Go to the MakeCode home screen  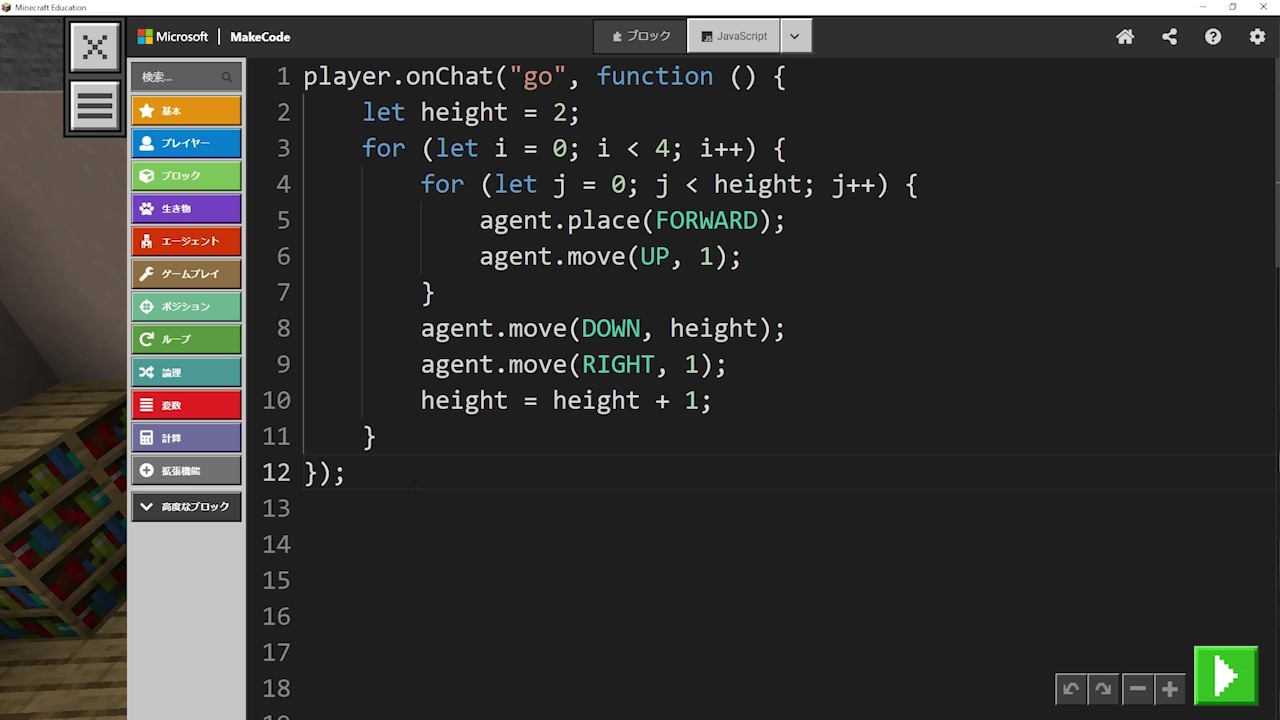[x=1125, y=37]
